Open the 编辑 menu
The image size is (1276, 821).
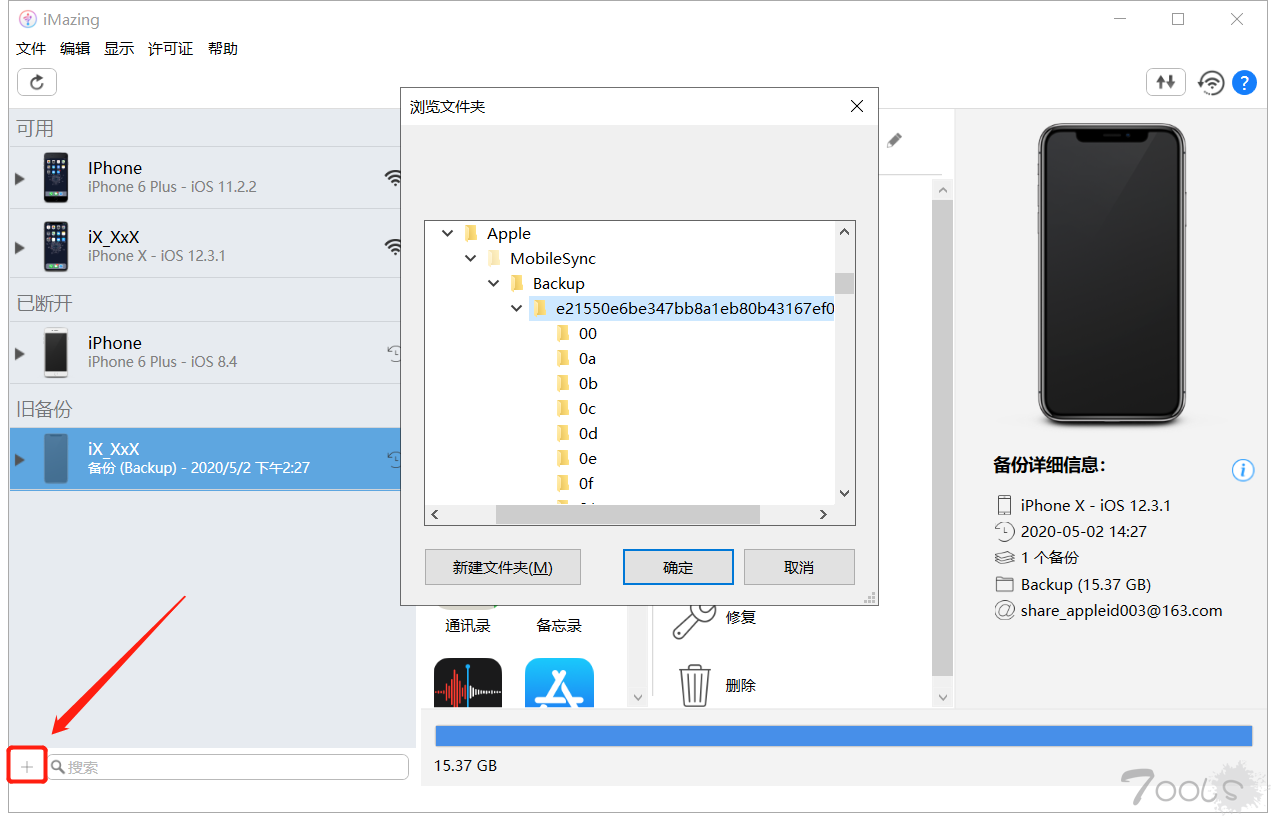coord(75,48)
